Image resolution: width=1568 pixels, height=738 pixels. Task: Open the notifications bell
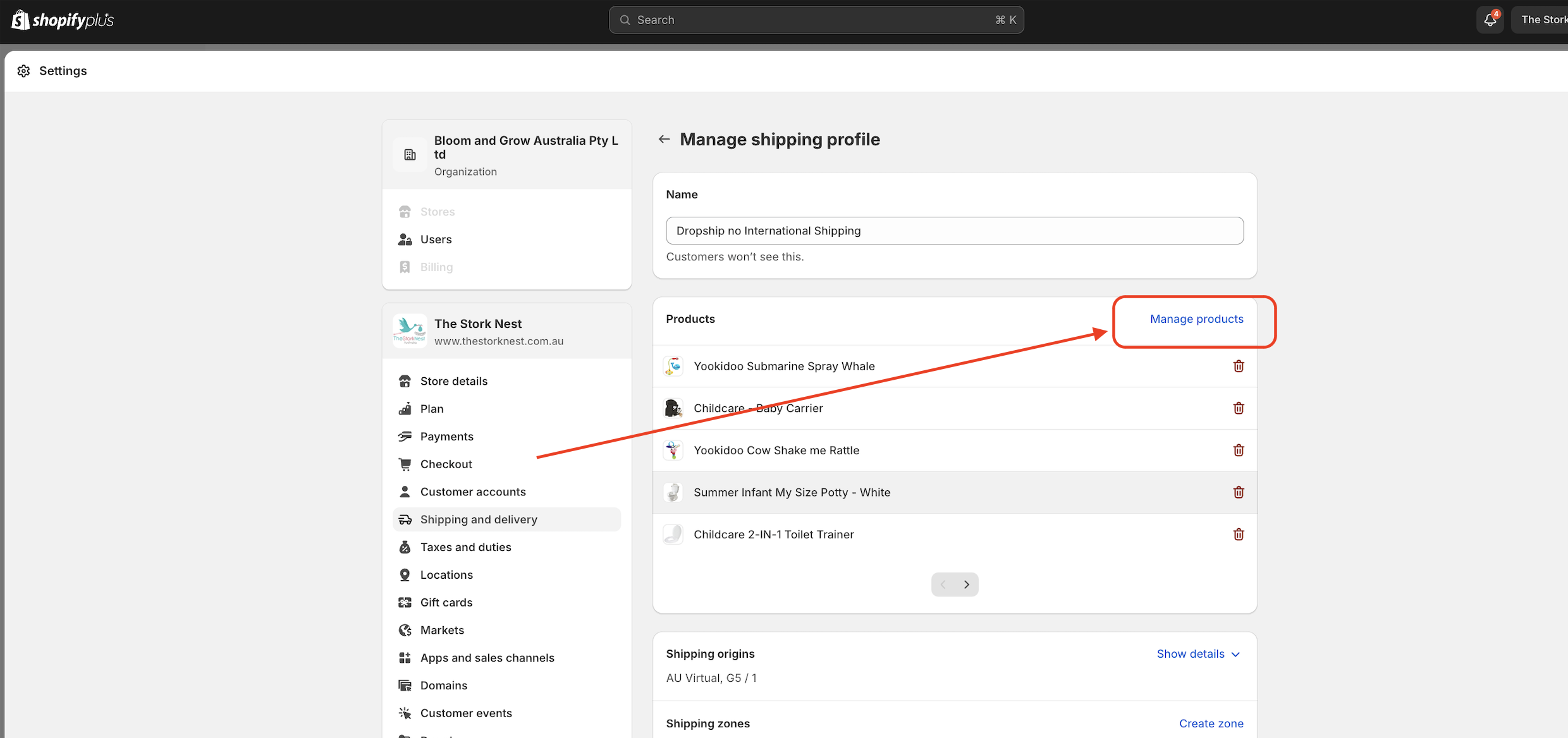point(1490,20)
